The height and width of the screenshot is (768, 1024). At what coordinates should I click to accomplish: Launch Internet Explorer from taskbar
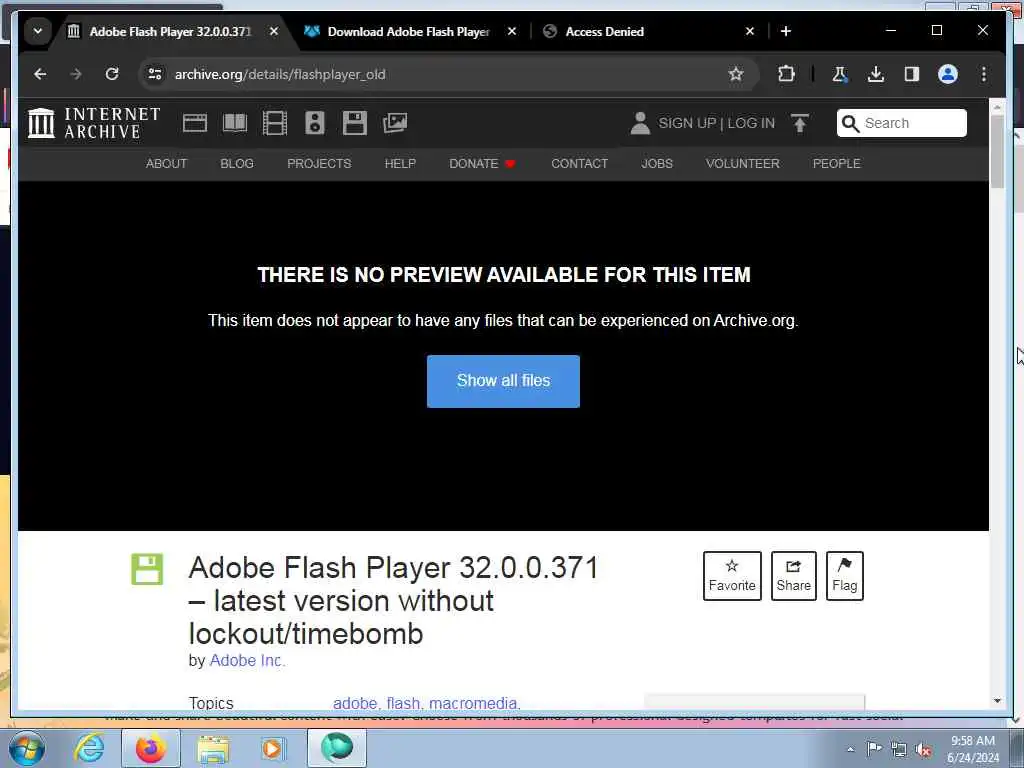[89, 748]
